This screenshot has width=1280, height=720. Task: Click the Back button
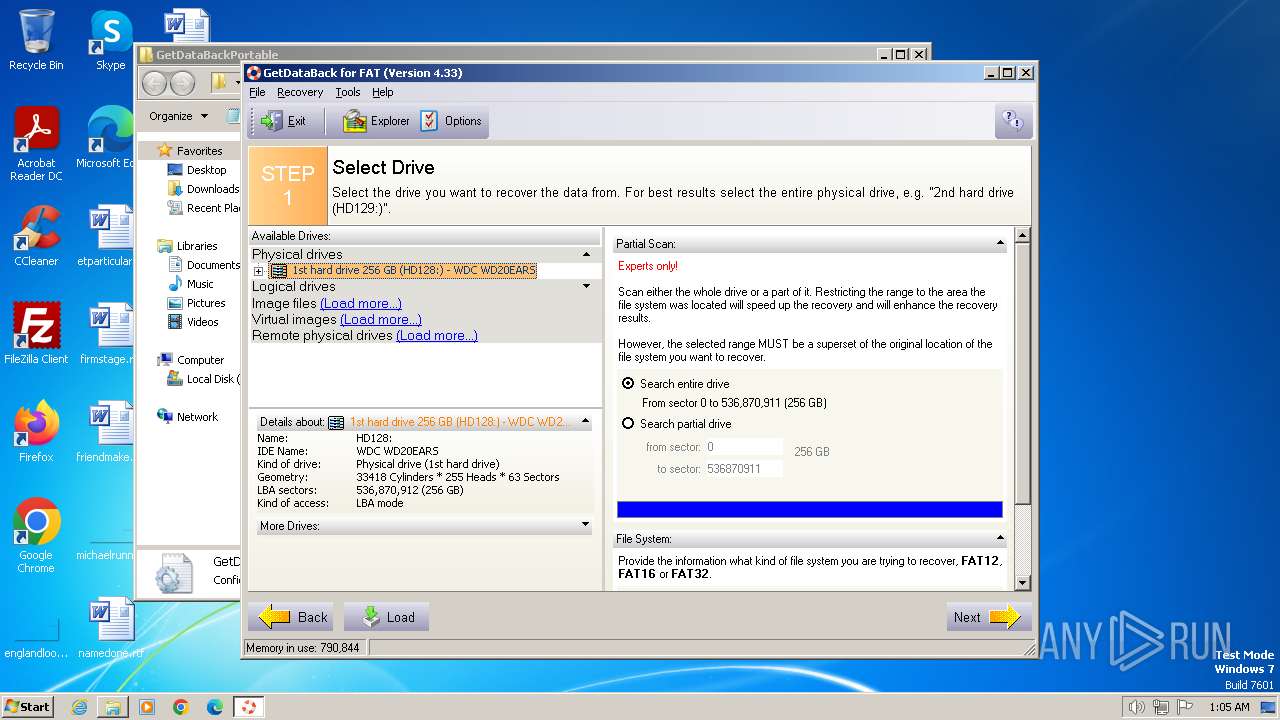[291, 617]
